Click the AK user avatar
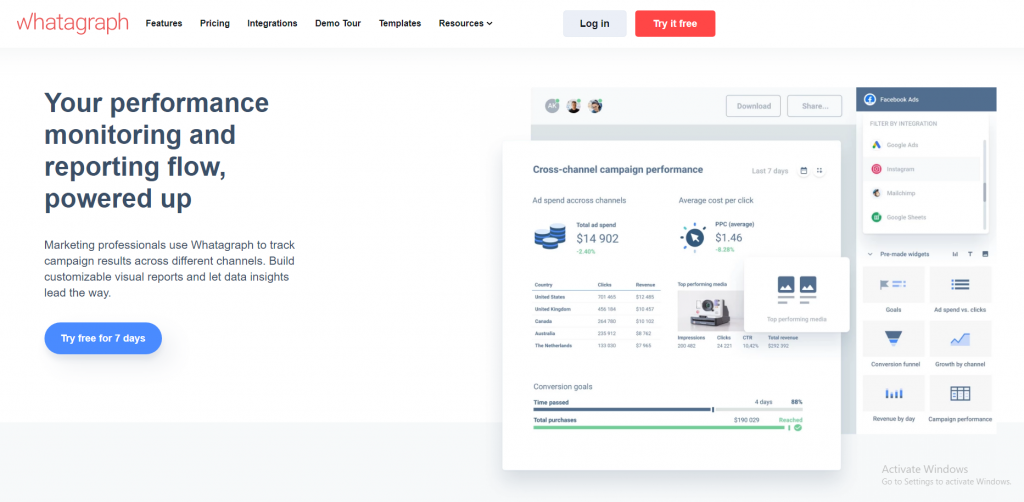This screenshot has width=1024, height=502. [x=552, y=106]
